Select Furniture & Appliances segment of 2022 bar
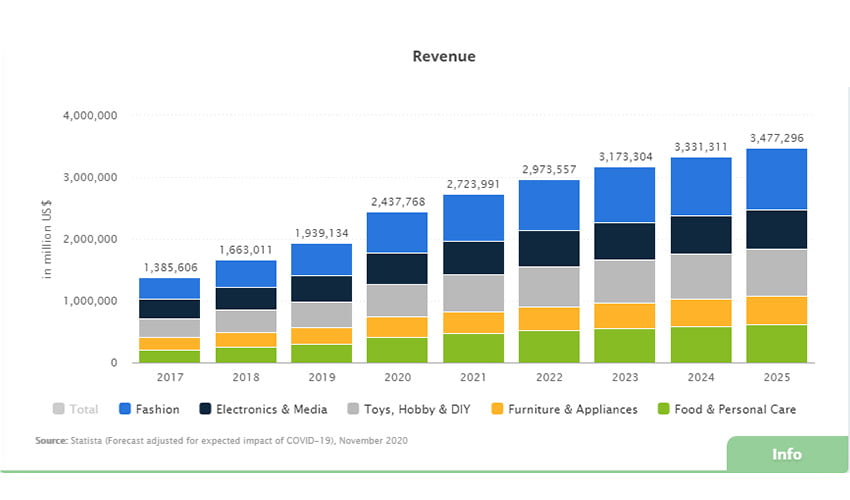 (549, 319)
